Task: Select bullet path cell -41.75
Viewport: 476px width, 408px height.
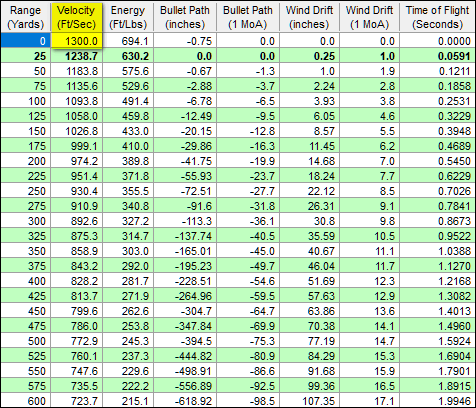Action: pyautogui.click(x=185, y=161)
